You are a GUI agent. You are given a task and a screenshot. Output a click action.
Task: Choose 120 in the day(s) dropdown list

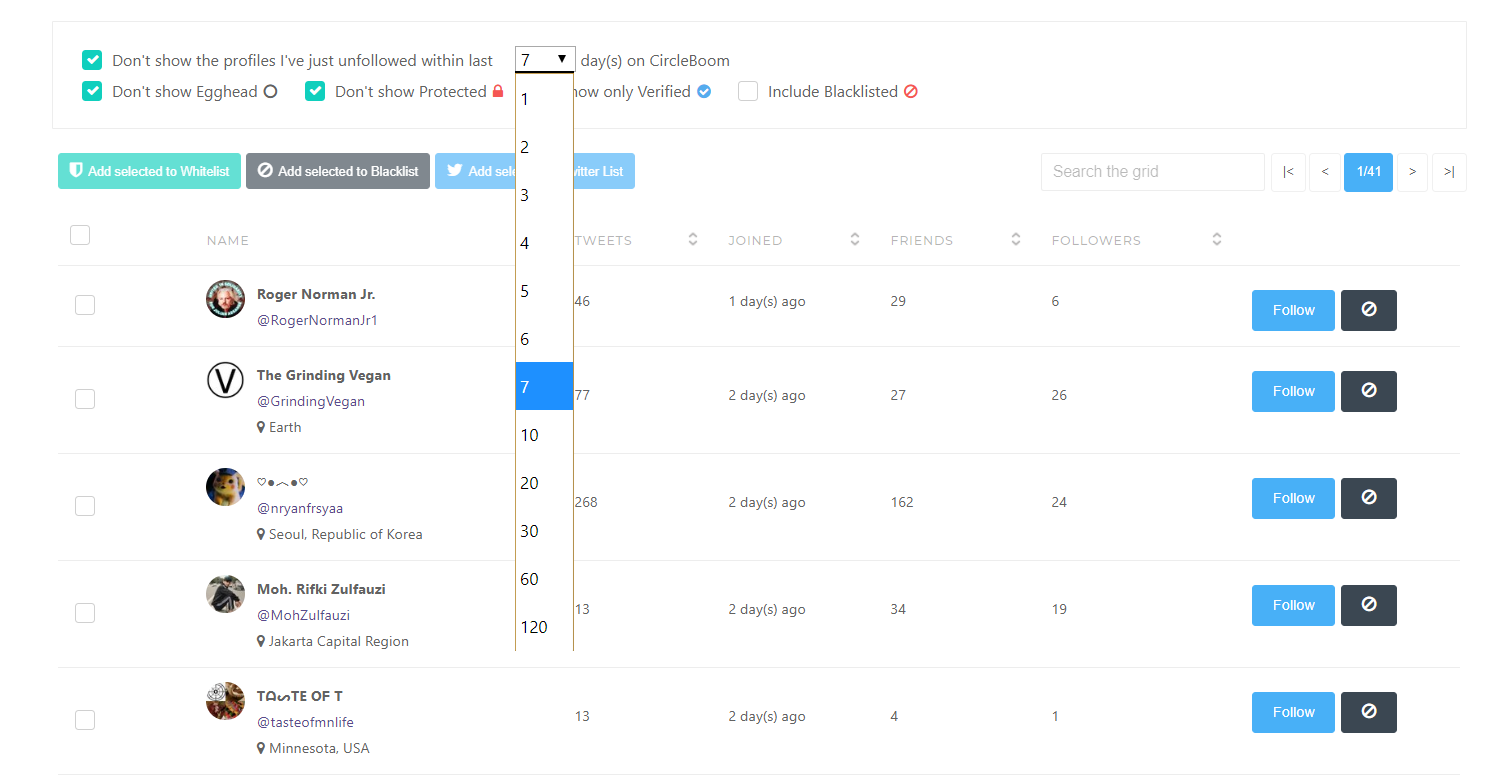[534, 627]
